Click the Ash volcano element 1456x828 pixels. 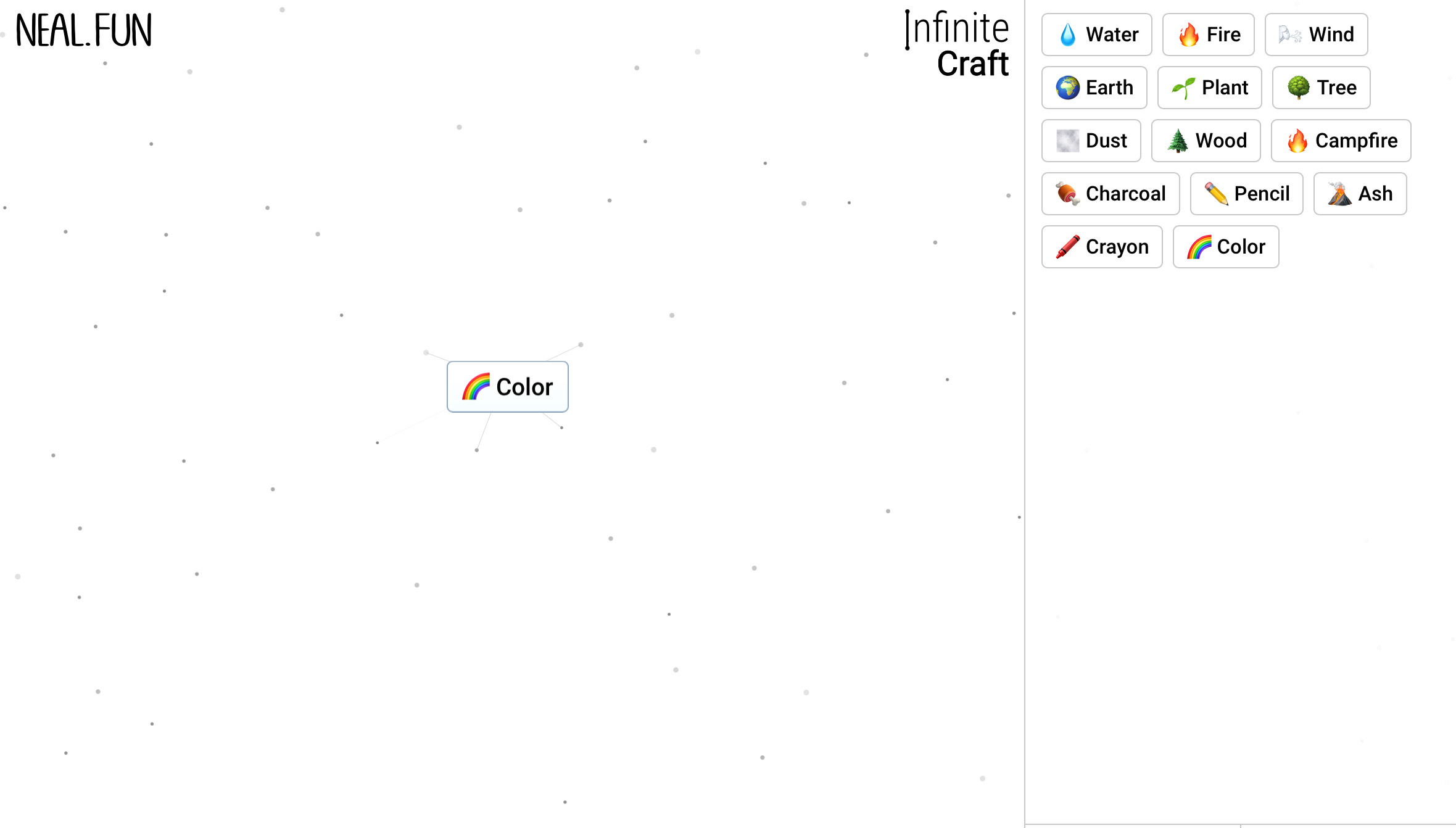click(x=1360, y=194)
